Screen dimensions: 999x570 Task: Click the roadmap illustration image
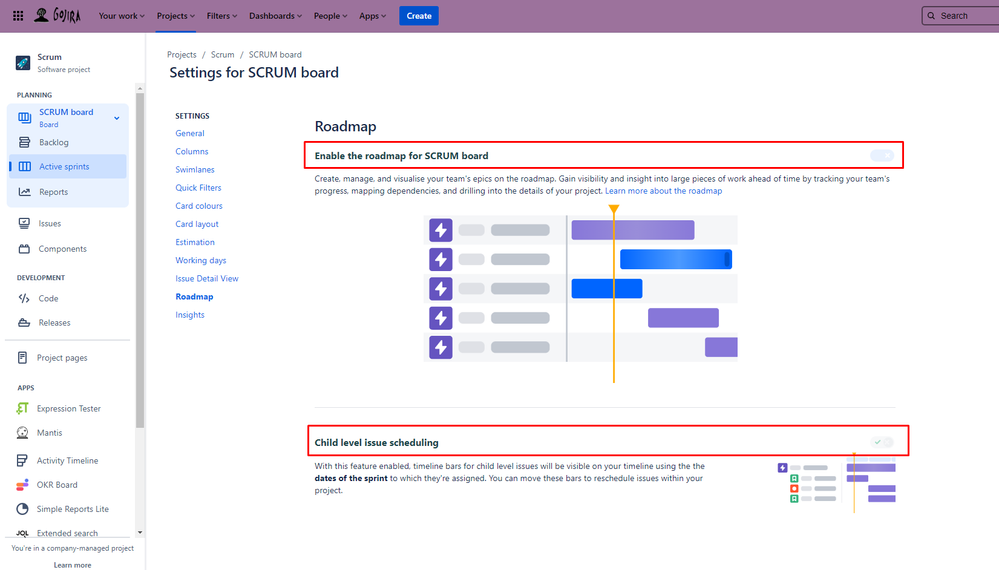click(x=580, y=294)
